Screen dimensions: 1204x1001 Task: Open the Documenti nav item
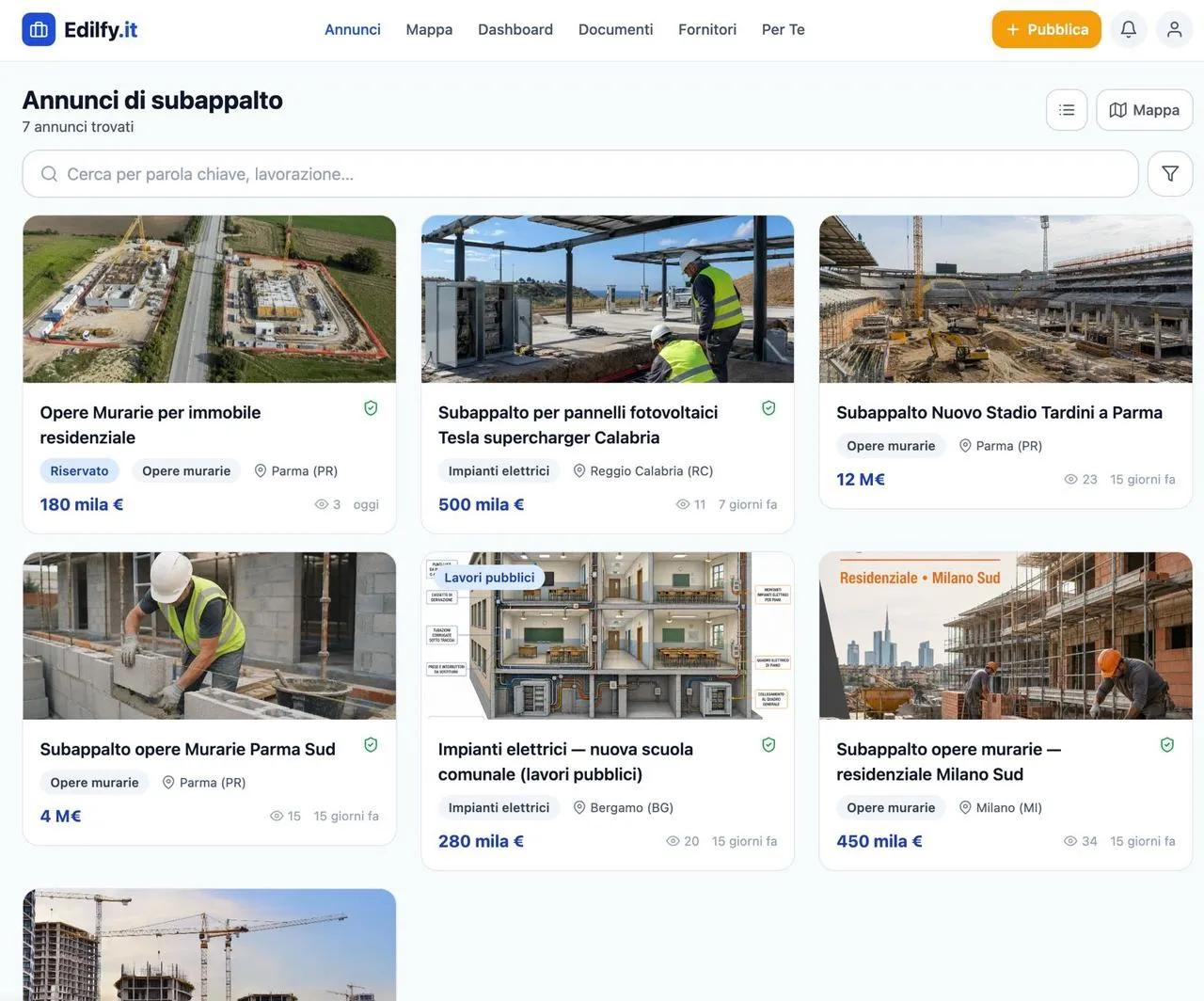(615, 29)
